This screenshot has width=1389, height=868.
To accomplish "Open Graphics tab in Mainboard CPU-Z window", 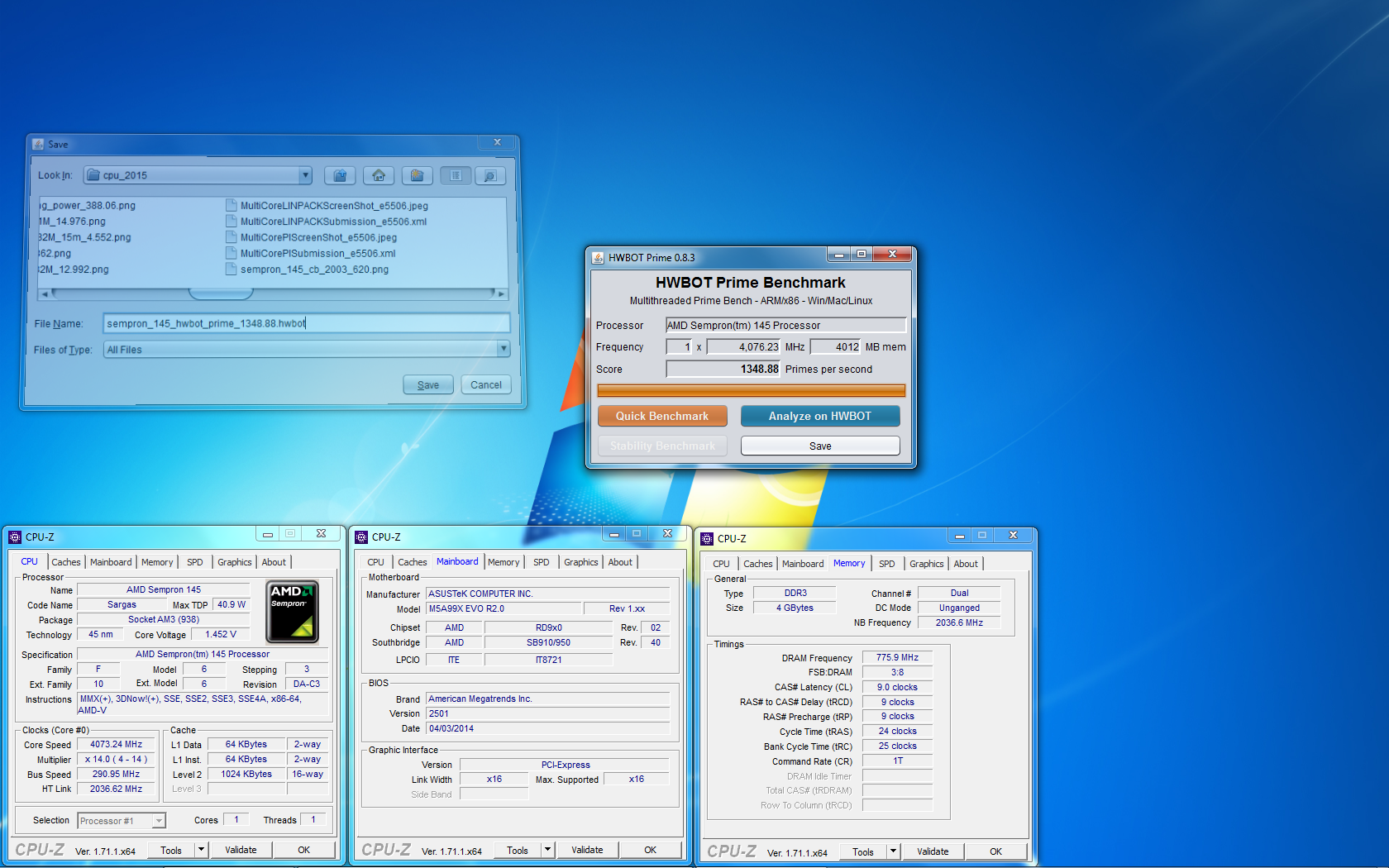I will [581, 562].
